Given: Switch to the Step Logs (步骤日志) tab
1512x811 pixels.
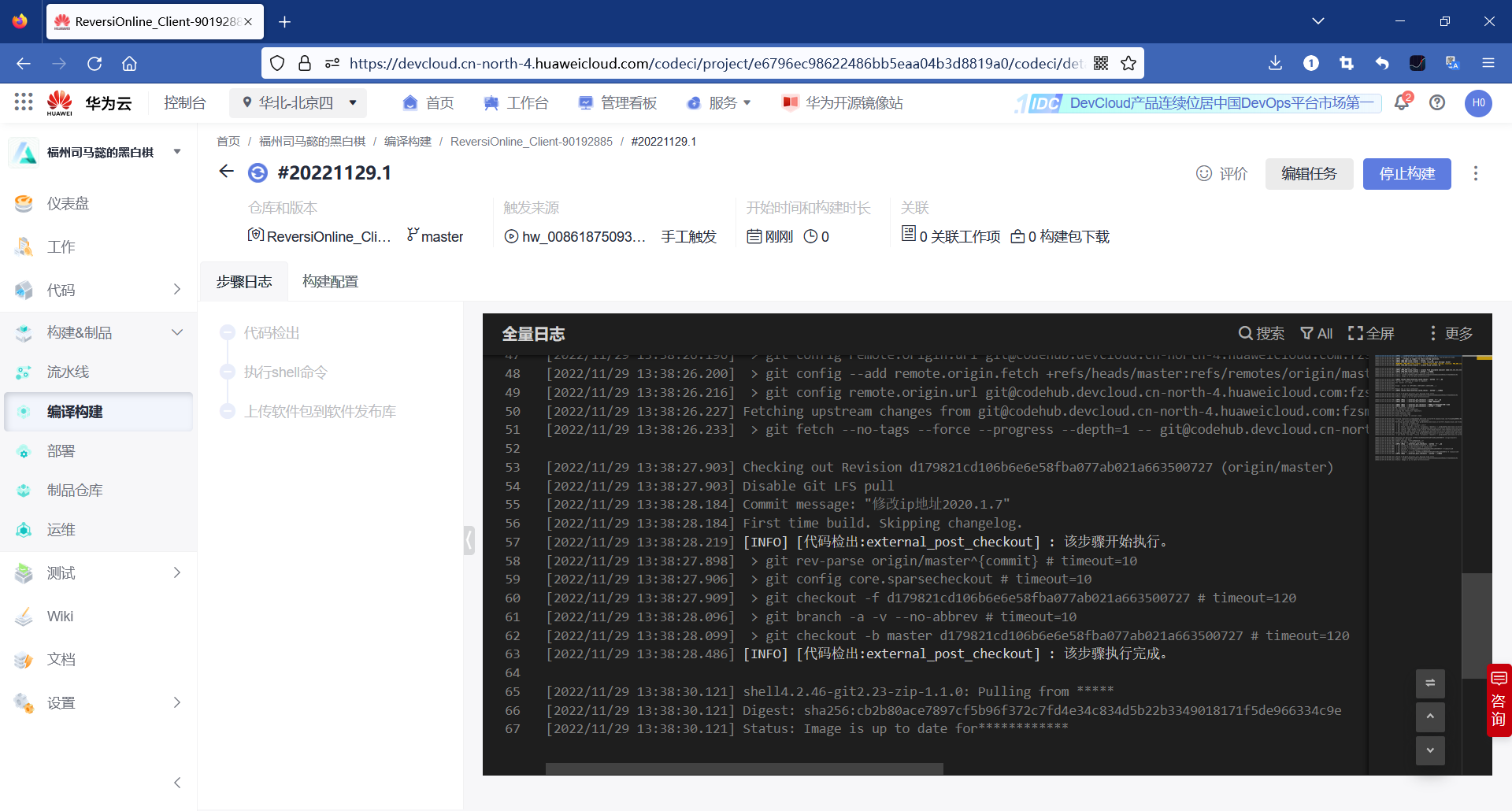Looking at the screenshot, I should [x=244, y=281].
